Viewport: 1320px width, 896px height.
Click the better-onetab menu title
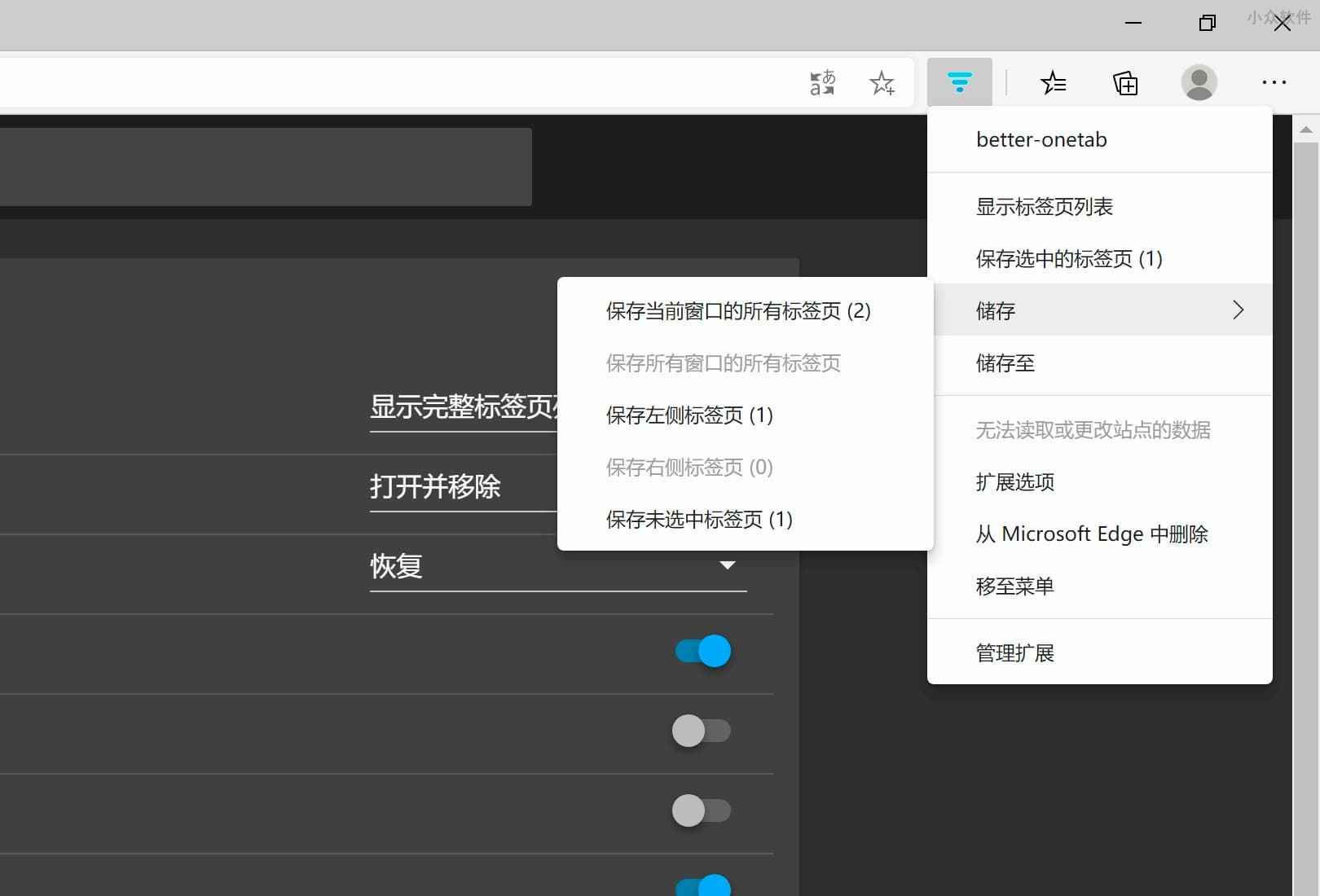click(1041, 140)
